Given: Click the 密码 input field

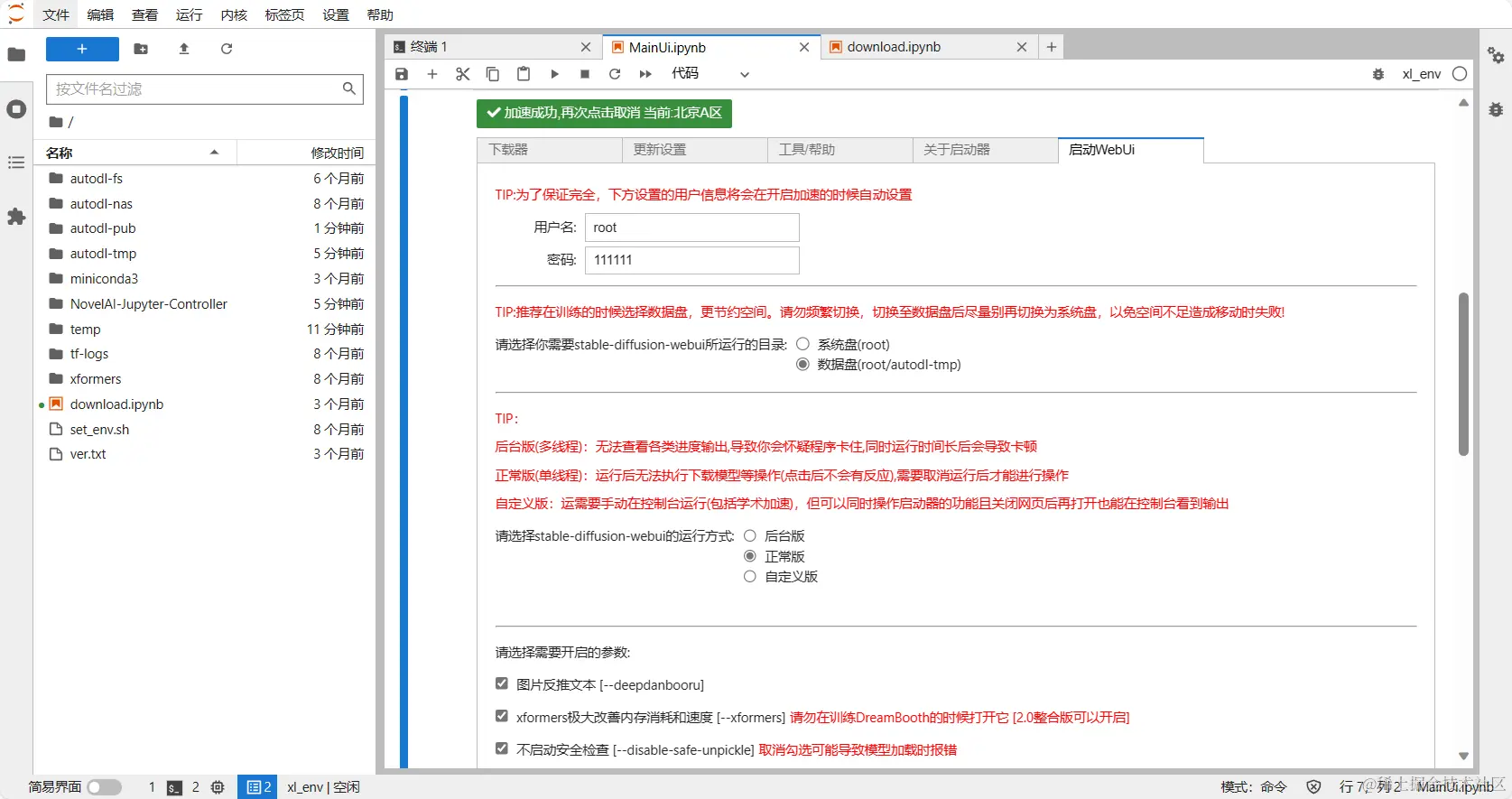Looking at the screenshot, I should (692, 260).
